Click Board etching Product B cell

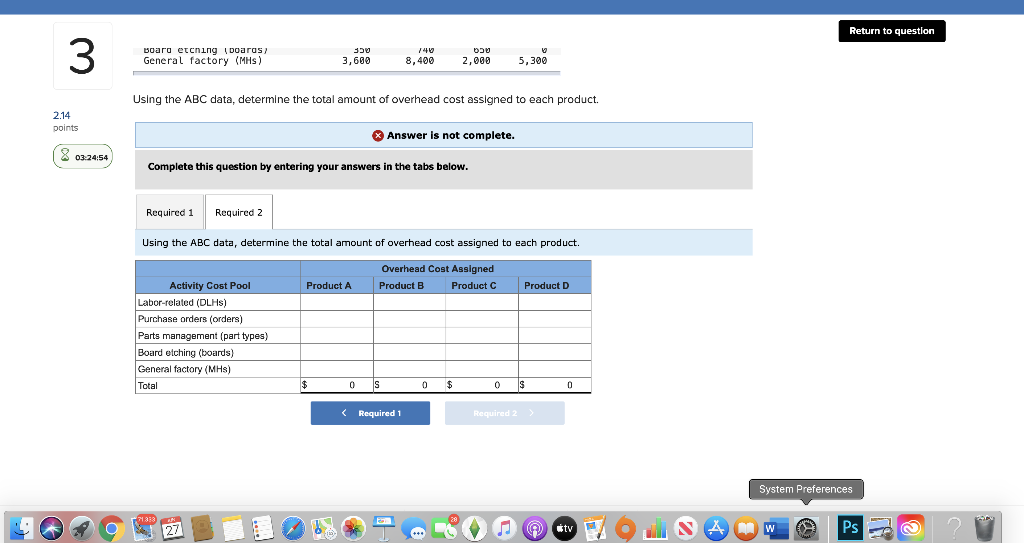pyautogui.click(x=409, y=352)
